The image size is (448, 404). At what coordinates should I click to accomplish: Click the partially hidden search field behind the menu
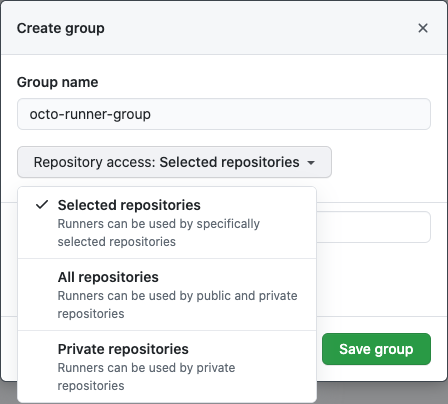tap(373, 227)
